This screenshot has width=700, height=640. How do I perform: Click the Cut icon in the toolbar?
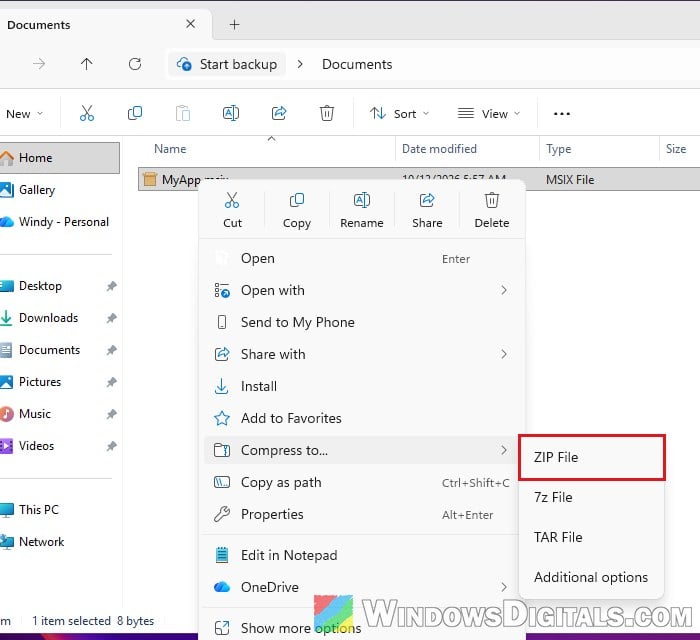[87, 113]
